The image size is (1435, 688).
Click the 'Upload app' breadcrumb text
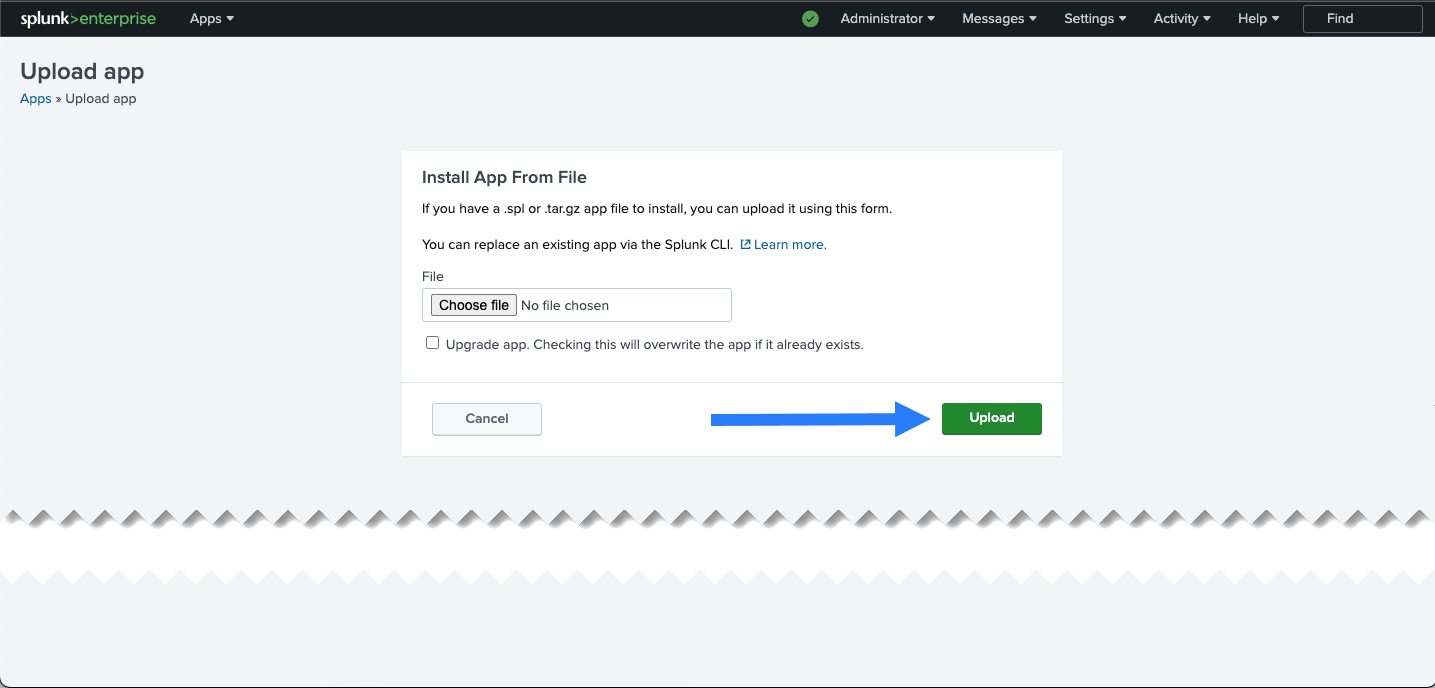coord(101,99)
